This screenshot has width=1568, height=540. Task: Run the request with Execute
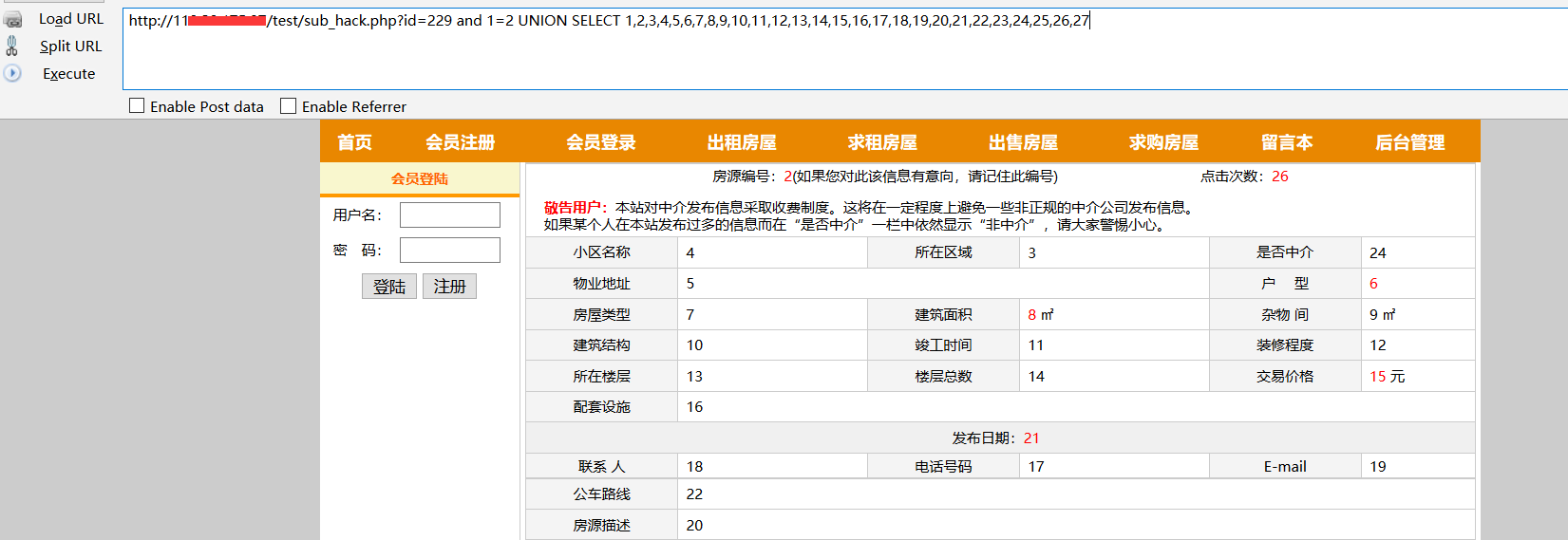click(x=68, y=73)
